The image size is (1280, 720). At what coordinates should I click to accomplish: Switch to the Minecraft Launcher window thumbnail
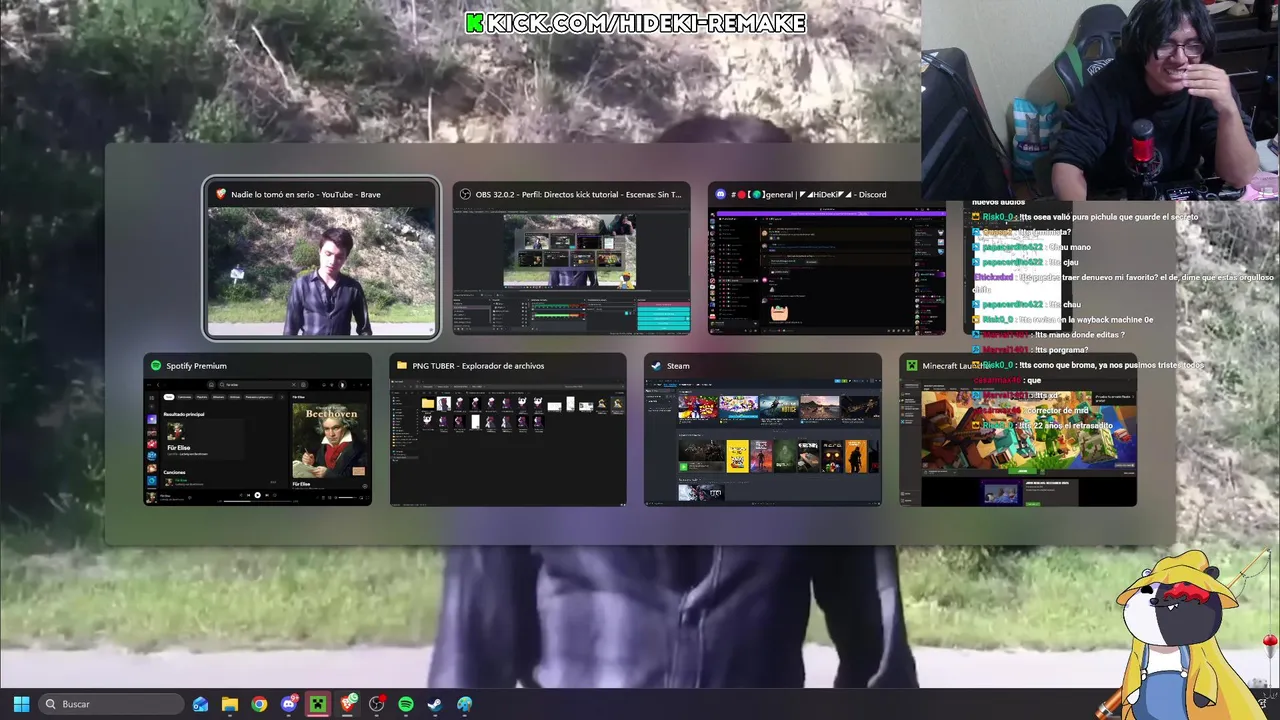(1018, 430)
